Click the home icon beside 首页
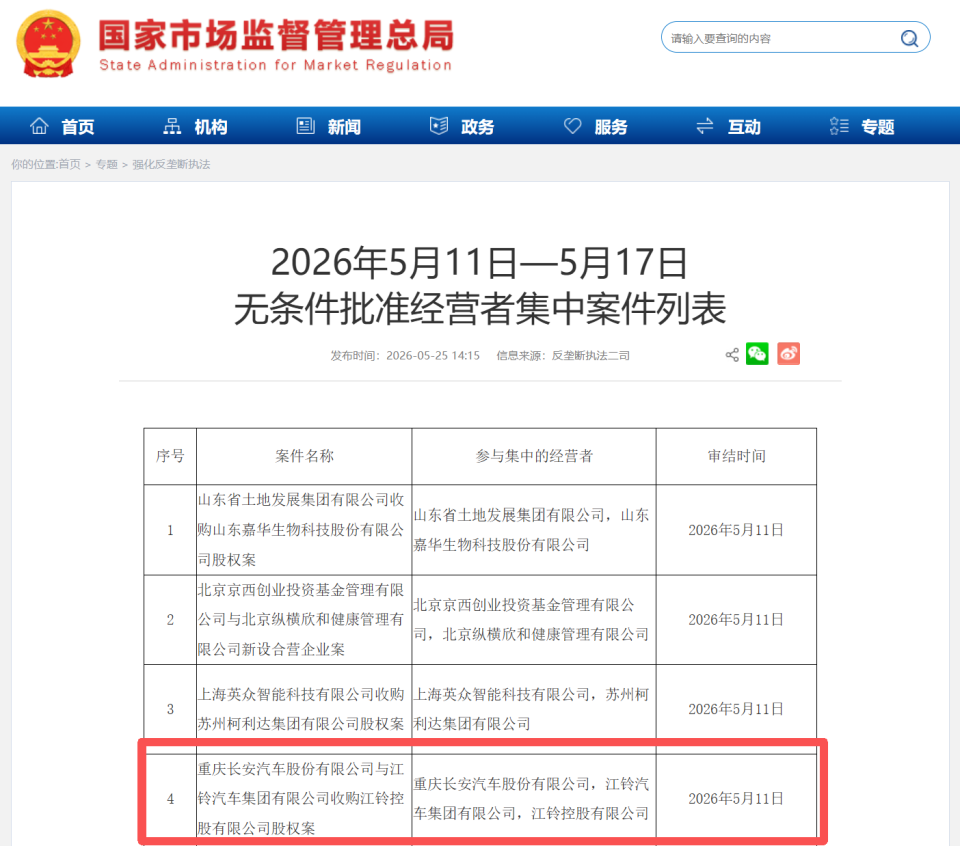This screenshot has width=960, height=846. (39, 125)
